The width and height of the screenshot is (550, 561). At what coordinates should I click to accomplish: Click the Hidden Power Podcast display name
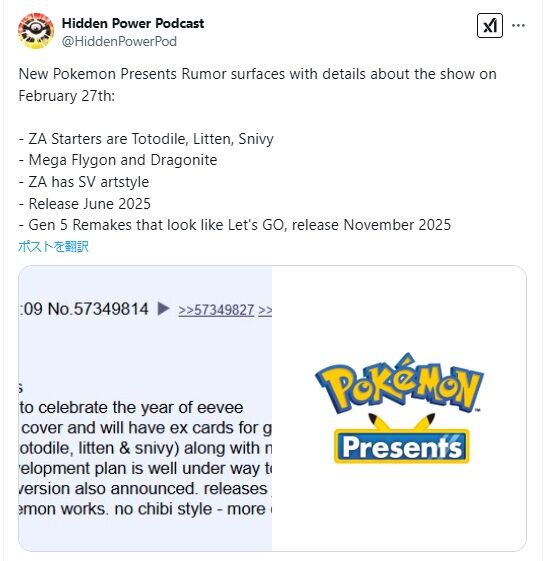(133, 23)
